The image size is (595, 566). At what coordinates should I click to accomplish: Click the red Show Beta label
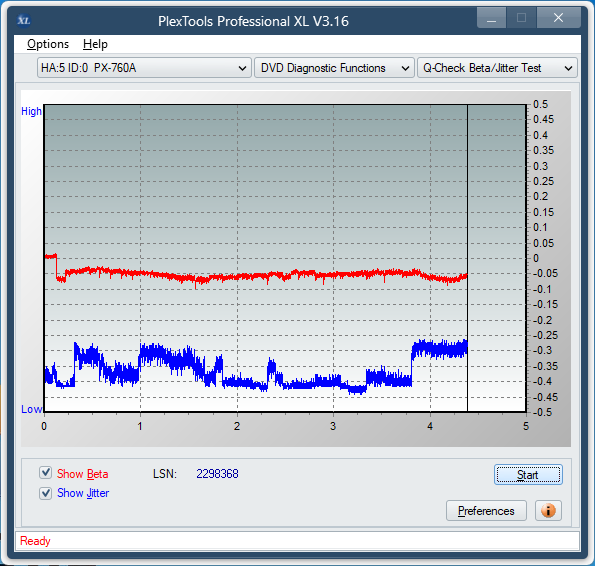click(x=82, y=473)
